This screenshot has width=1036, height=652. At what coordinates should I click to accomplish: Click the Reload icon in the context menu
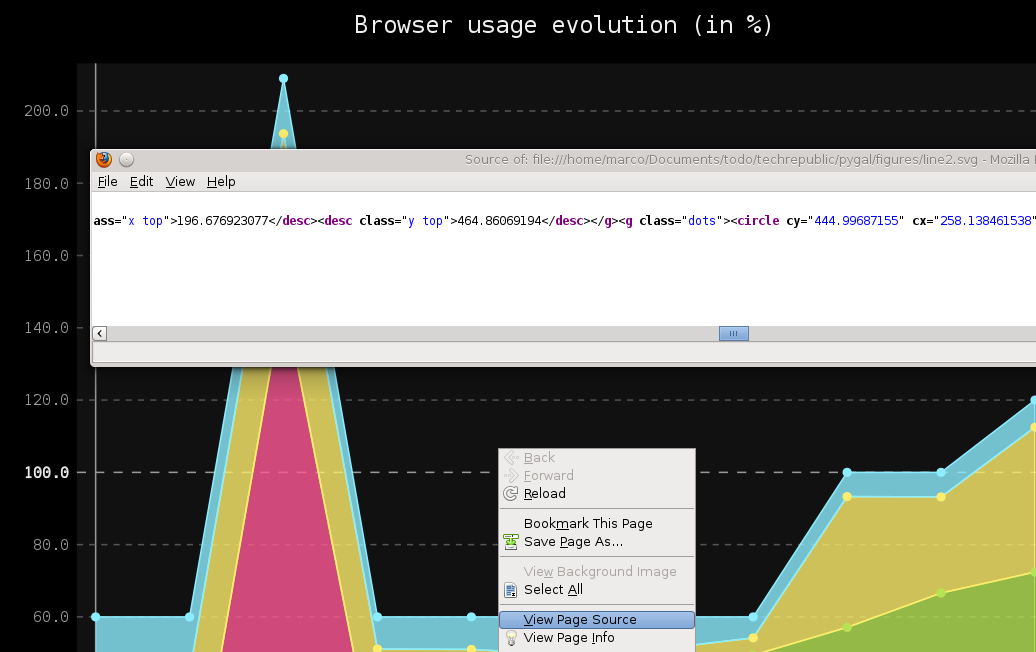tap(513, 493)
